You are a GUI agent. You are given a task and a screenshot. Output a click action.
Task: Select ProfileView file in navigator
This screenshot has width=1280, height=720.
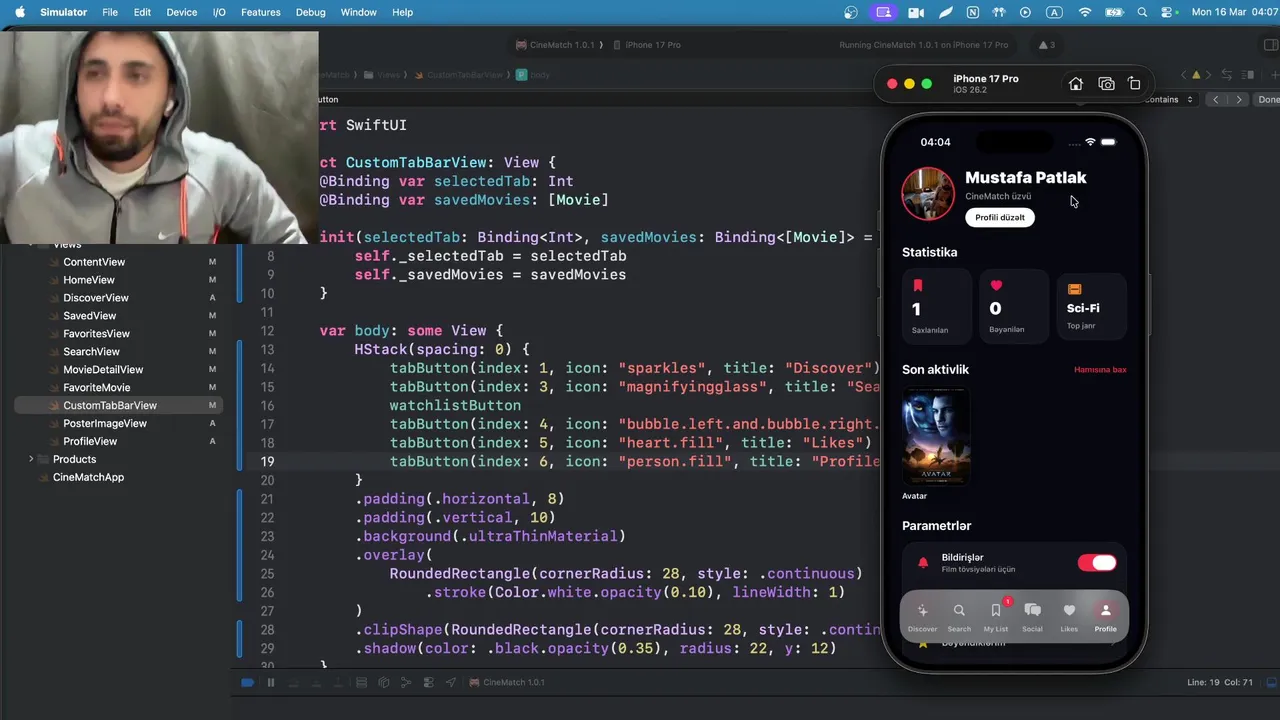pyautogui.click(x=90, y=442)
